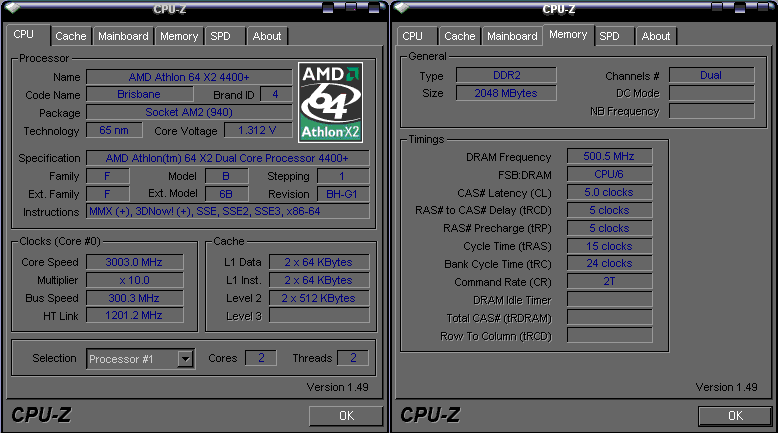Screen dimensions: 778x433
Task: Click the FSB:DRAM value 'CPU/6'
Action: (x=609, y=174)
